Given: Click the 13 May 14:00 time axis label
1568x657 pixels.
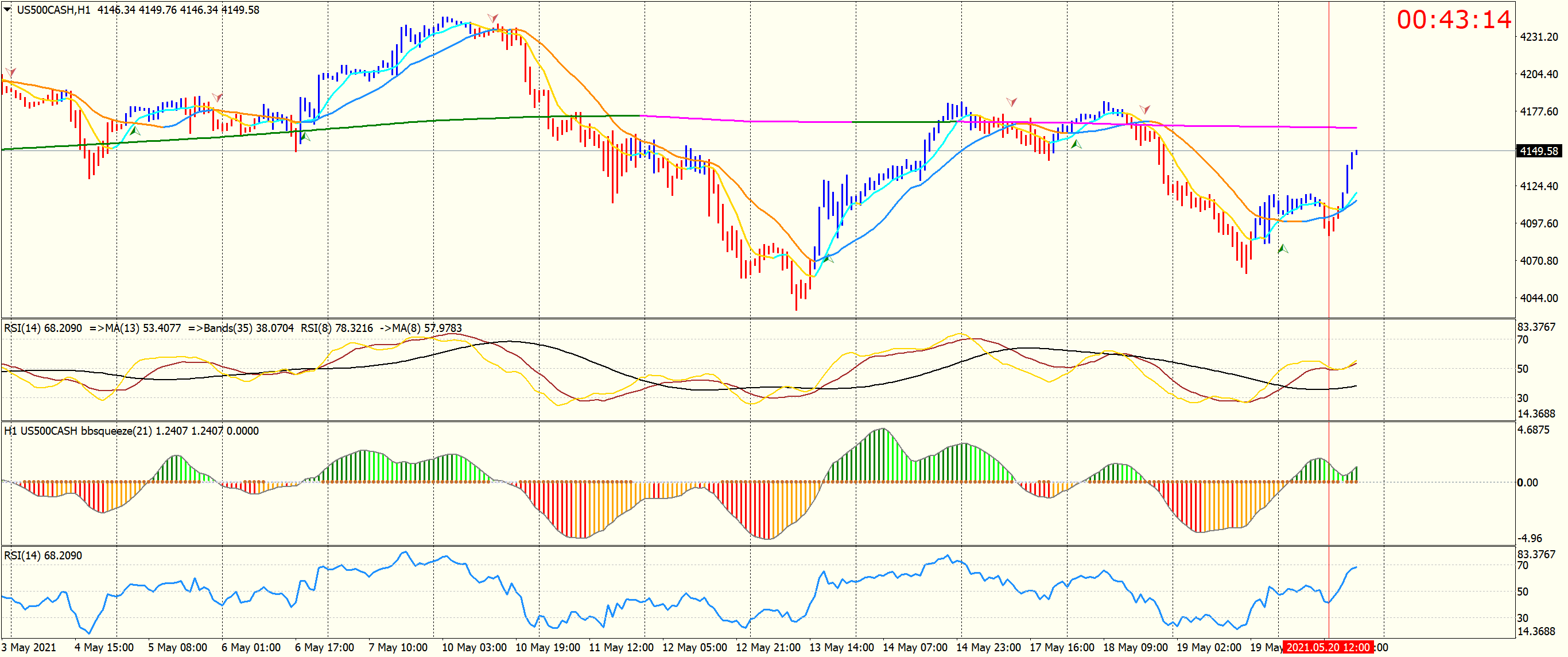Looking at the screenshot, I should [841, 647].
